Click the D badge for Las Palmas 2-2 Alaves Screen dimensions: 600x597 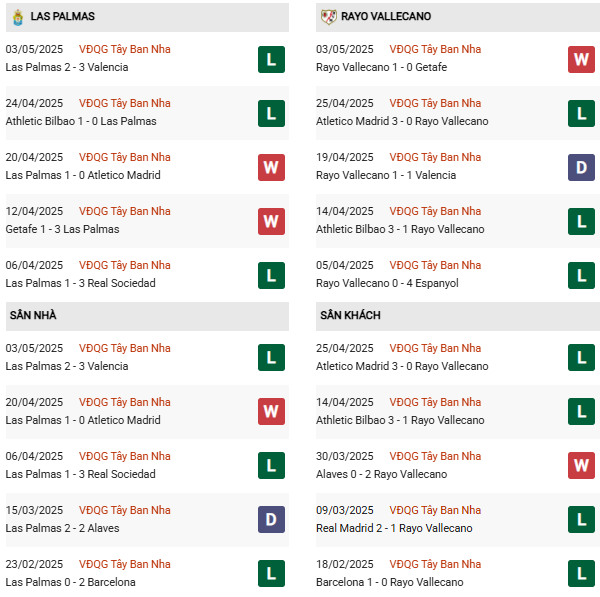click(x=271, y=520)
